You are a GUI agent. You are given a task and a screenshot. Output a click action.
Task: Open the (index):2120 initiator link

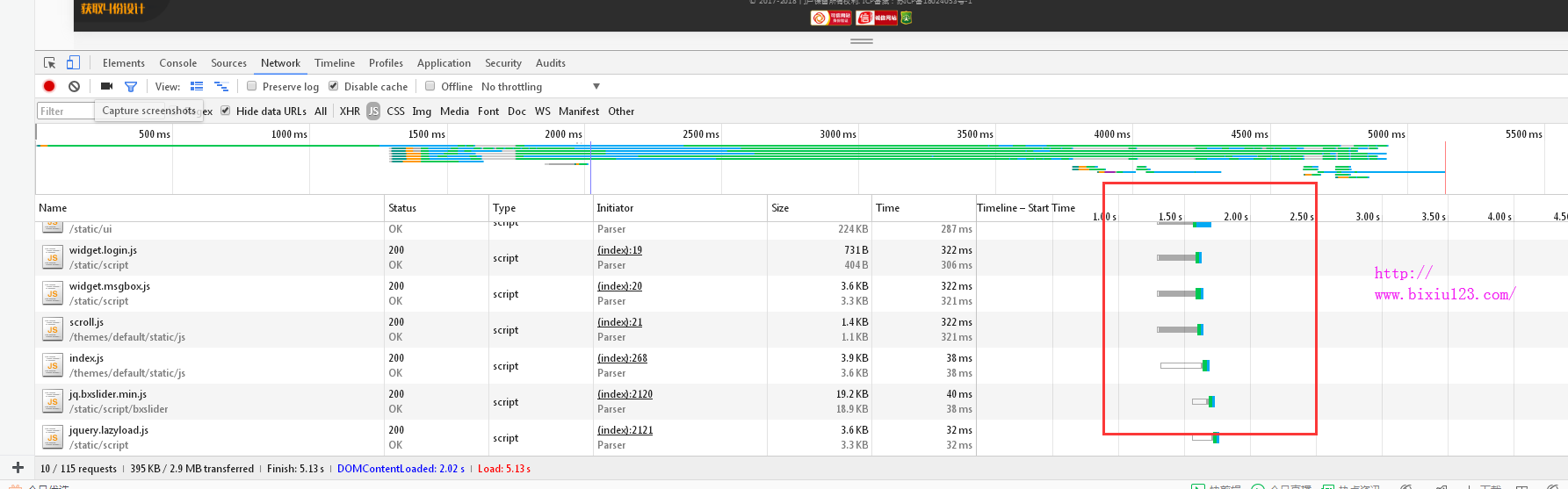625,394
